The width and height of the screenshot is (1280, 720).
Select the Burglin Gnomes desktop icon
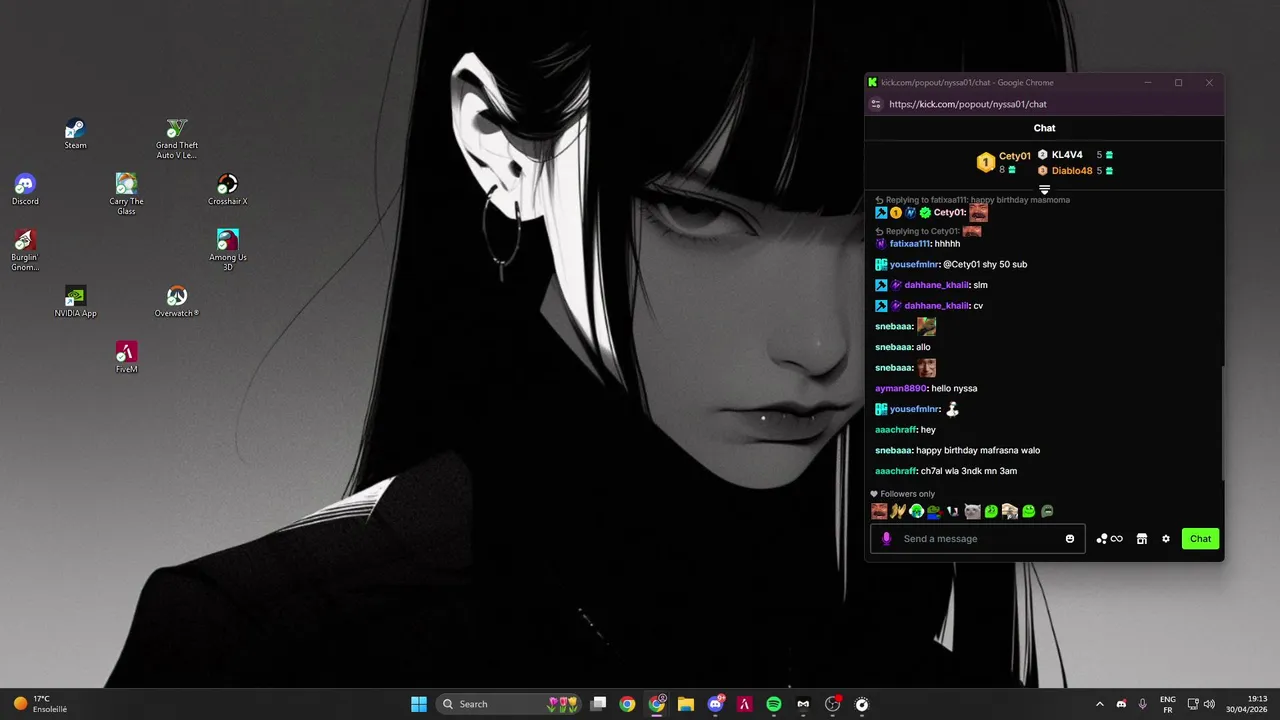(x=25, y=251)
